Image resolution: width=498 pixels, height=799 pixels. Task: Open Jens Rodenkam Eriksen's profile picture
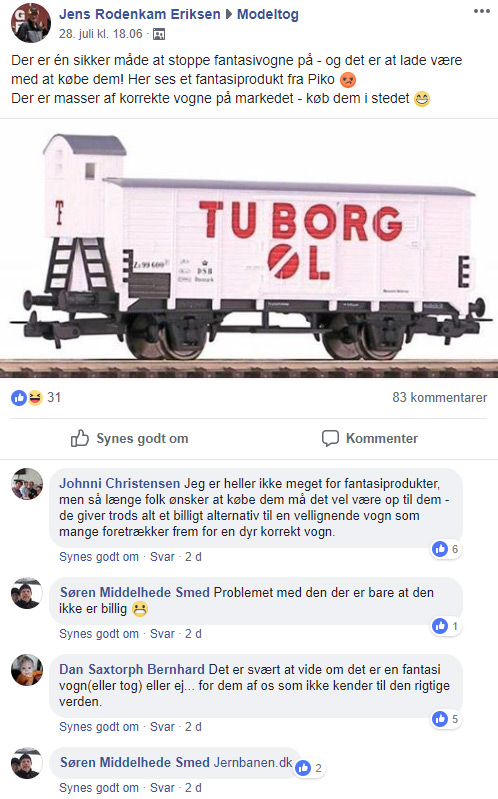(x=31, y=23)
